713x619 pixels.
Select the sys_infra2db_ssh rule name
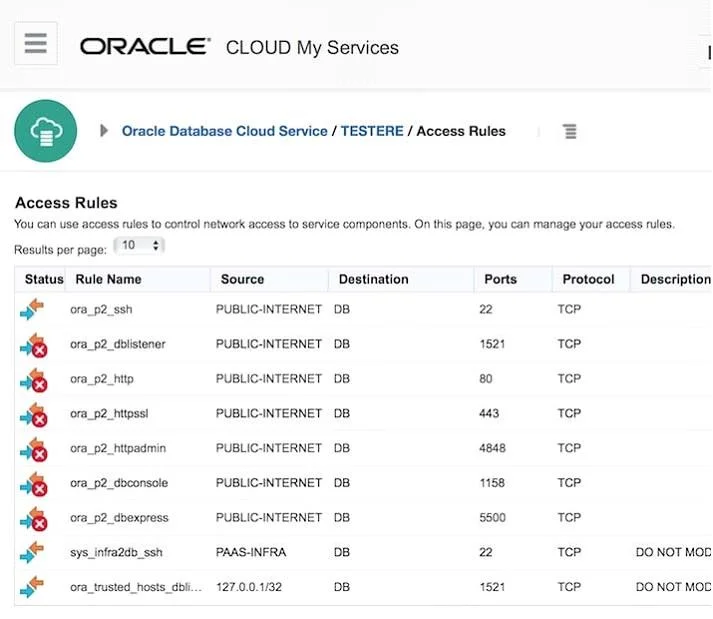click(116, 553)
